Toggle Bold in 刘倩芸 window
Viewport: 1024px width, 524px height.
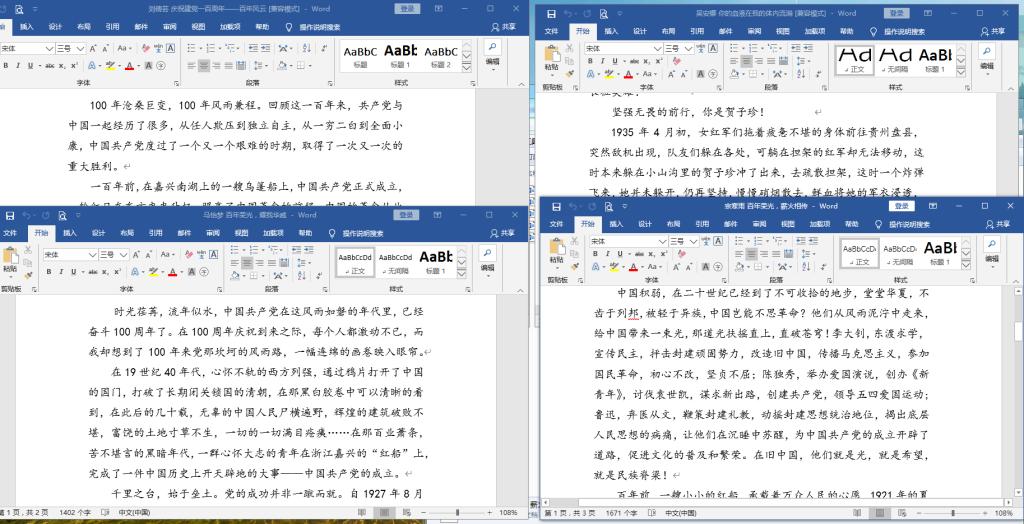[6, 65]
